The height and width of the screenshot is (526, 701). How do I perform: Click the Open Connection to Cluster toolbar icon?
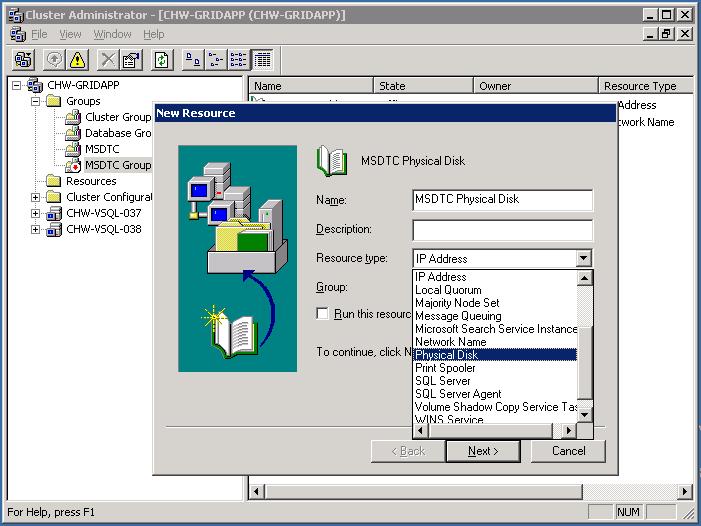23,59
